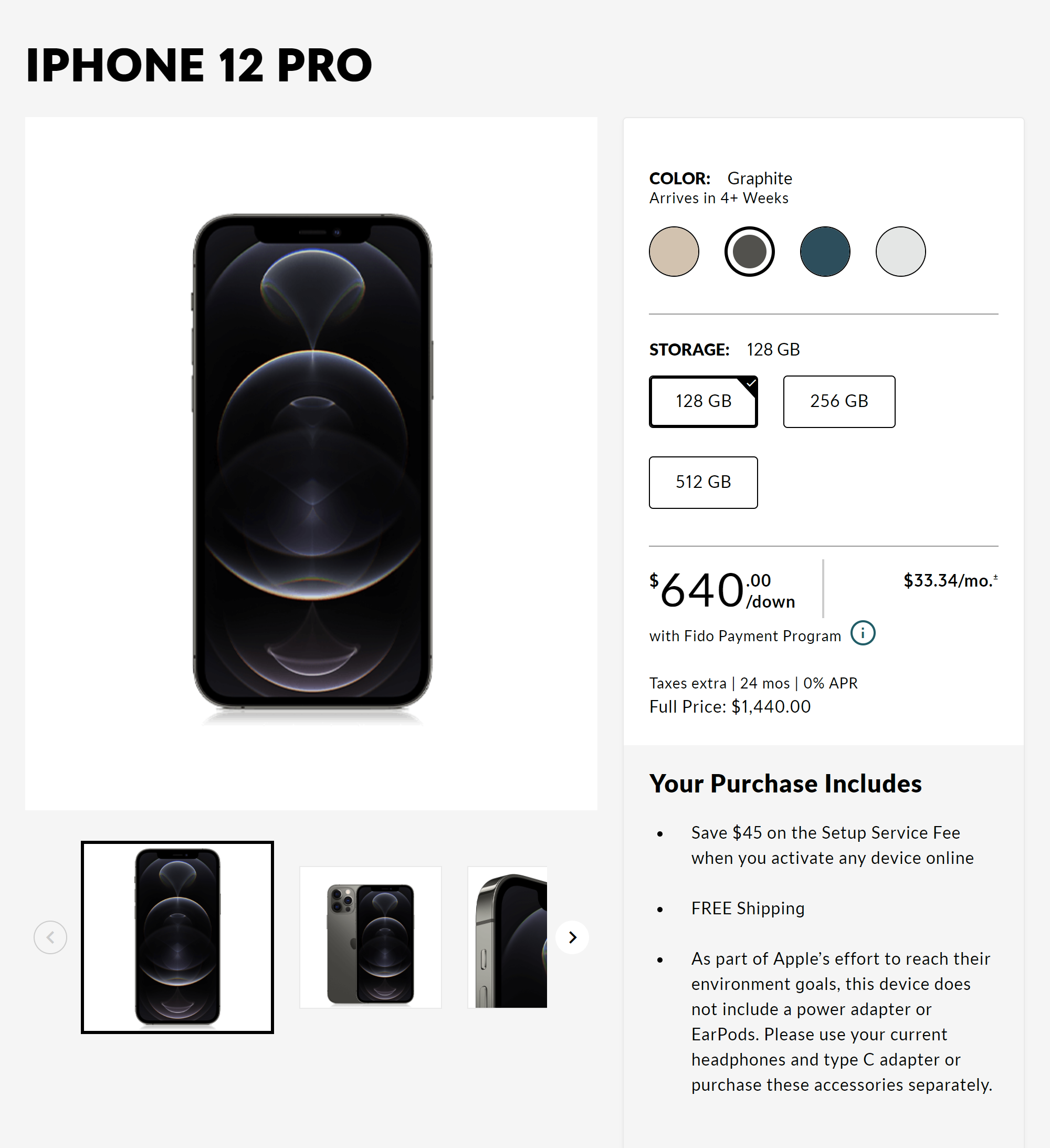Click the main iPhone 12 Pro image

pyautogui.click(x=311, y=464)
